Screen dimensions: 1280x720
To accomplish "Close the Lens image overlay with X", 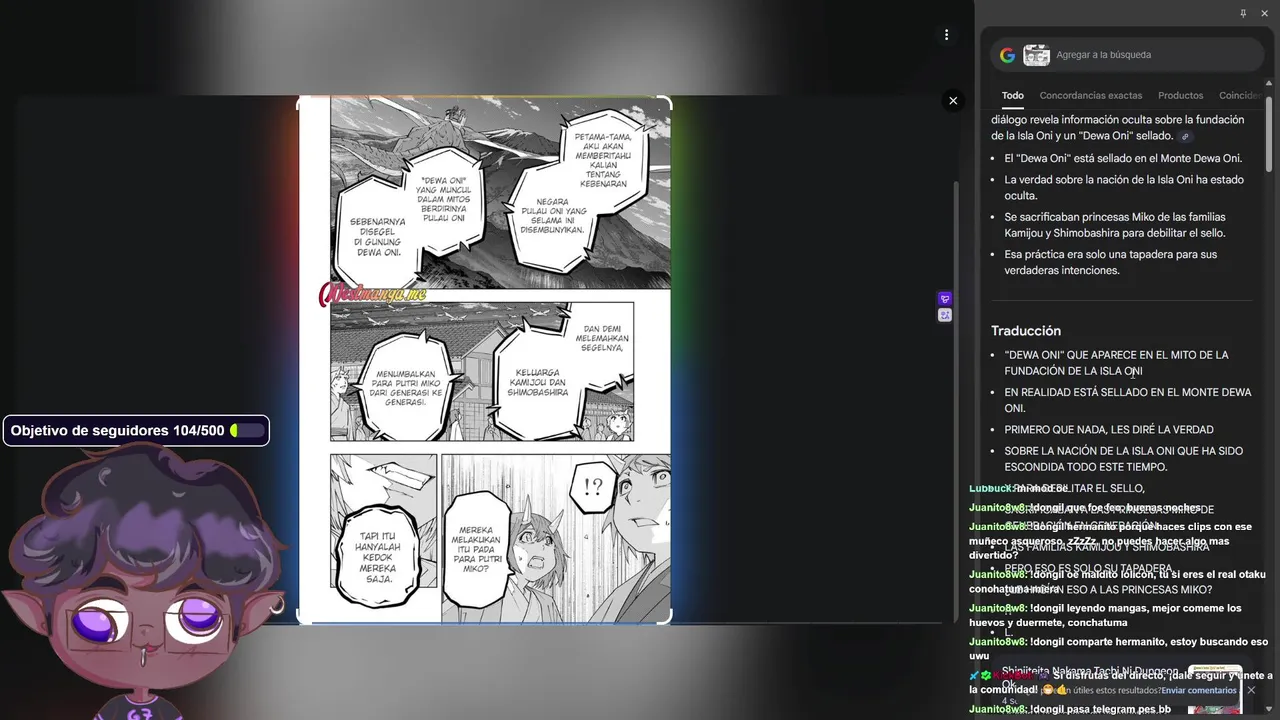I will pos(953,100).
